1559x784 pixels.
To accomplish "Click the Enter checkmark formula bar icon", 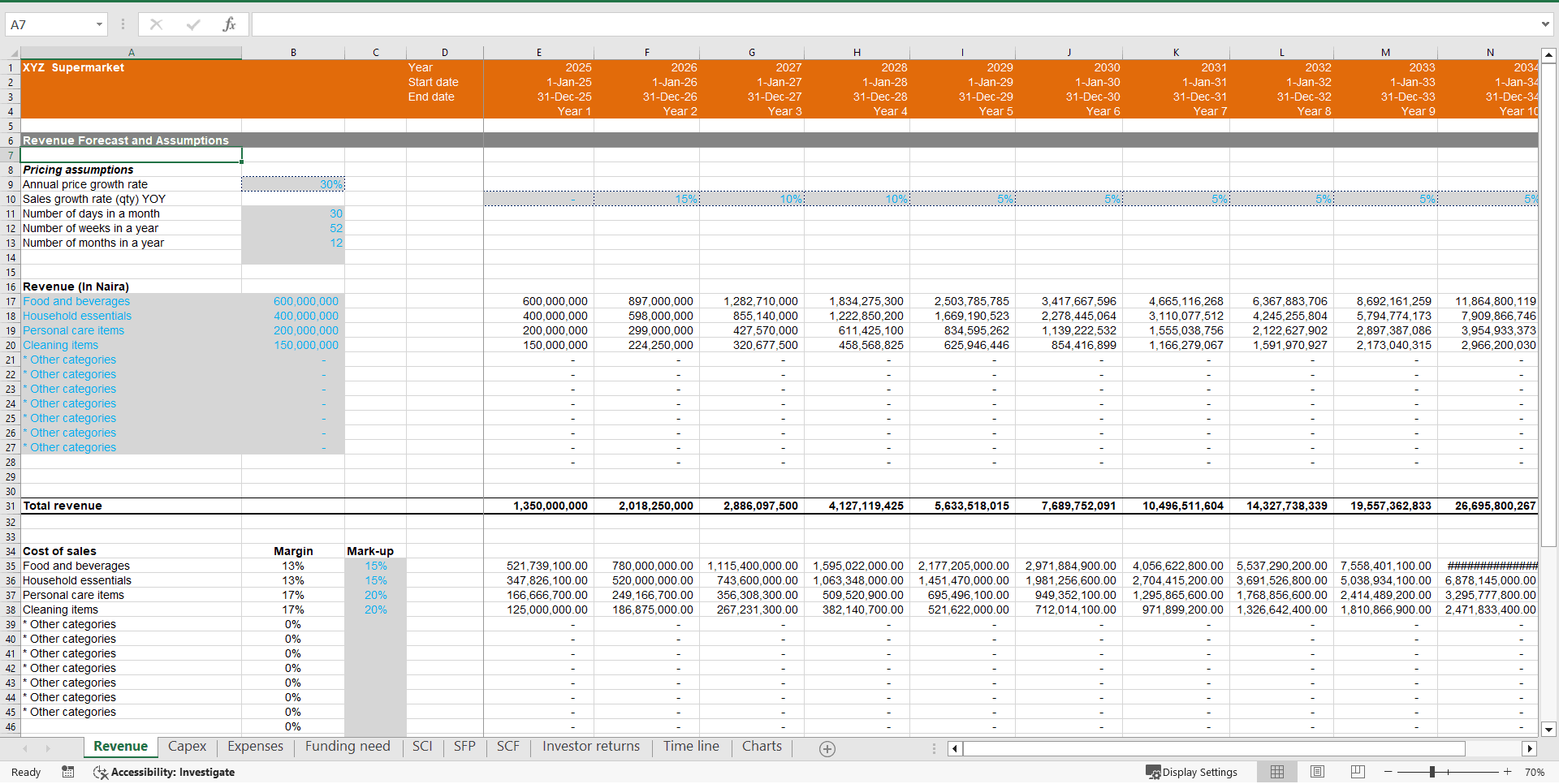I will pyautogui.click(x=193, y=24).
